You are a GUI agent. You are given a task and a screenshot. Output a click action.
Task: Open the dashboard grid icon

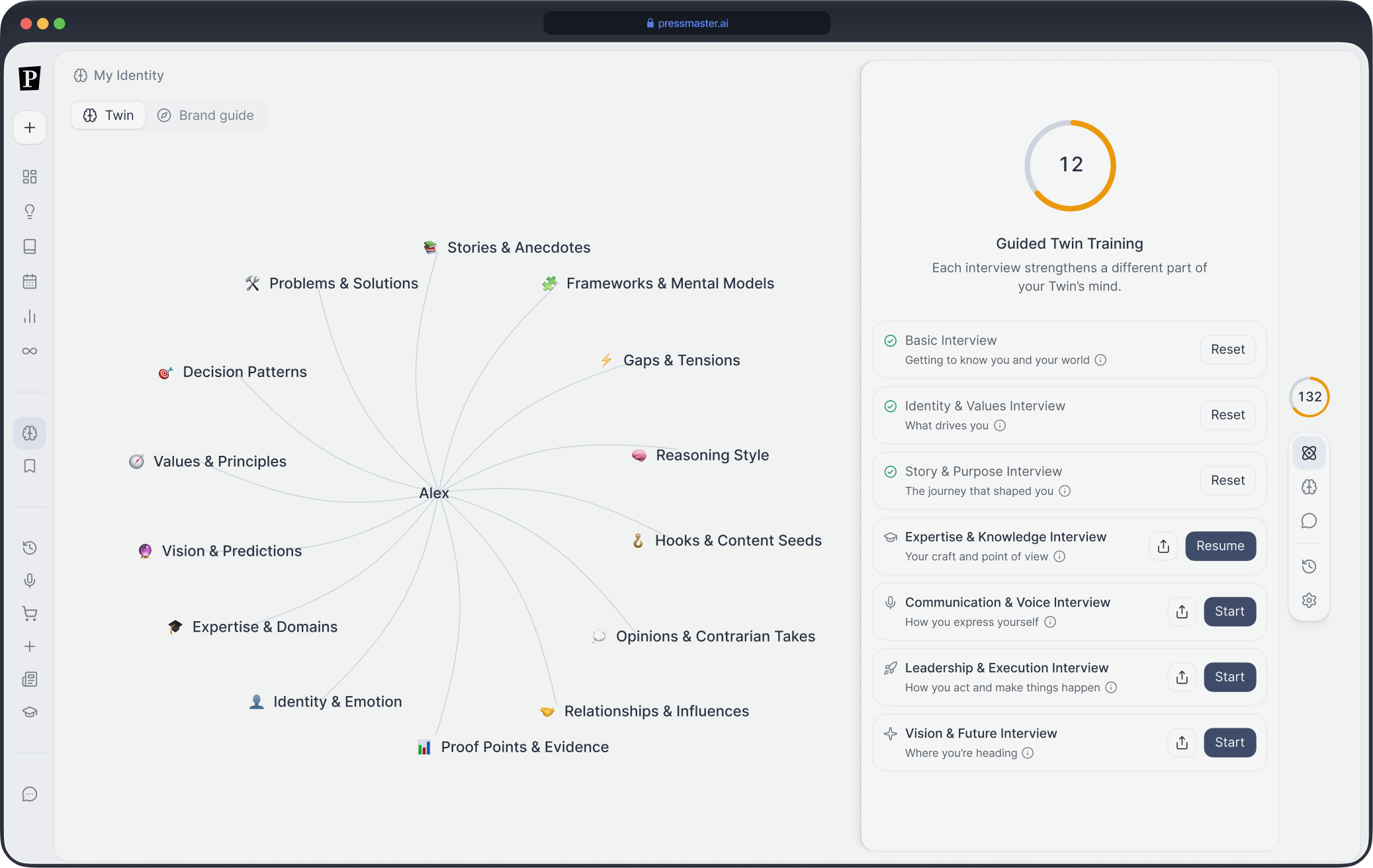tap(30, 177)
